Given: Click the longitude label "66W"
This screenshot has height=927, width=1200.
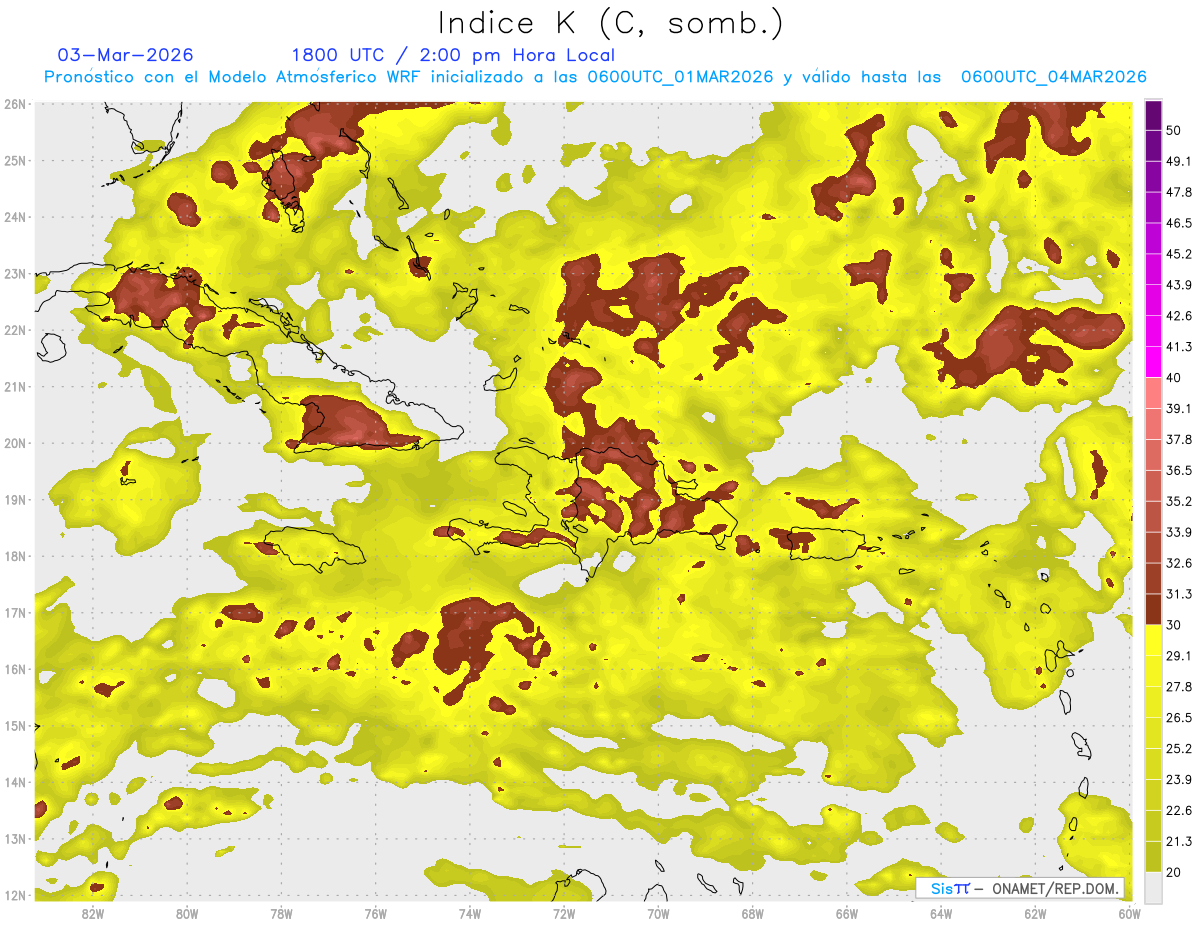Looking at the screenshot, I should click(x=847, y=914).
